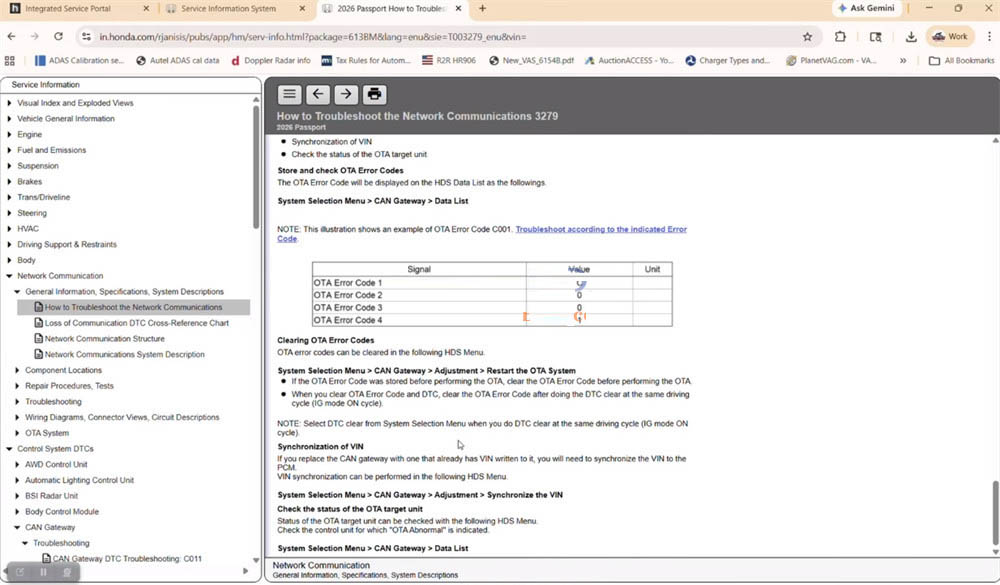
Task: Select the 2026 Passport How to Troubleshoot tab
Action: pos(391,8)
